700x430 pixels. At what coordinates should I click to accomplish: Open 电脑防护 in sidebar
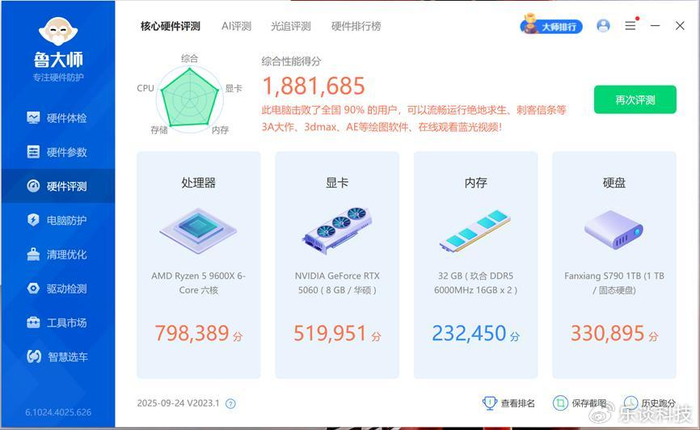point(57,220)
